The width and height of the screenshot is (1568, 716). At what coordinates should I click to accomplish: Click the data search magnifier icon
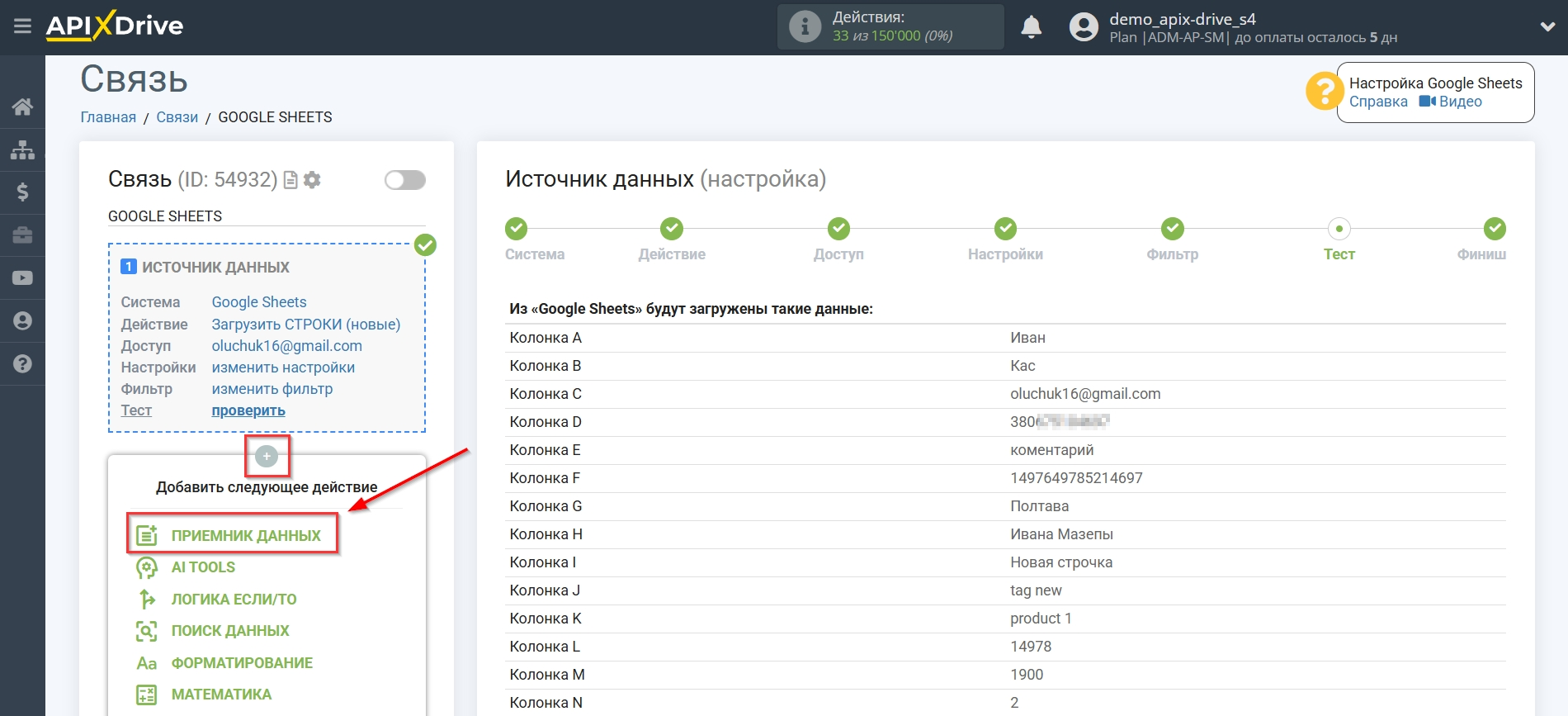pyautogui.click(x=146, y=631)
